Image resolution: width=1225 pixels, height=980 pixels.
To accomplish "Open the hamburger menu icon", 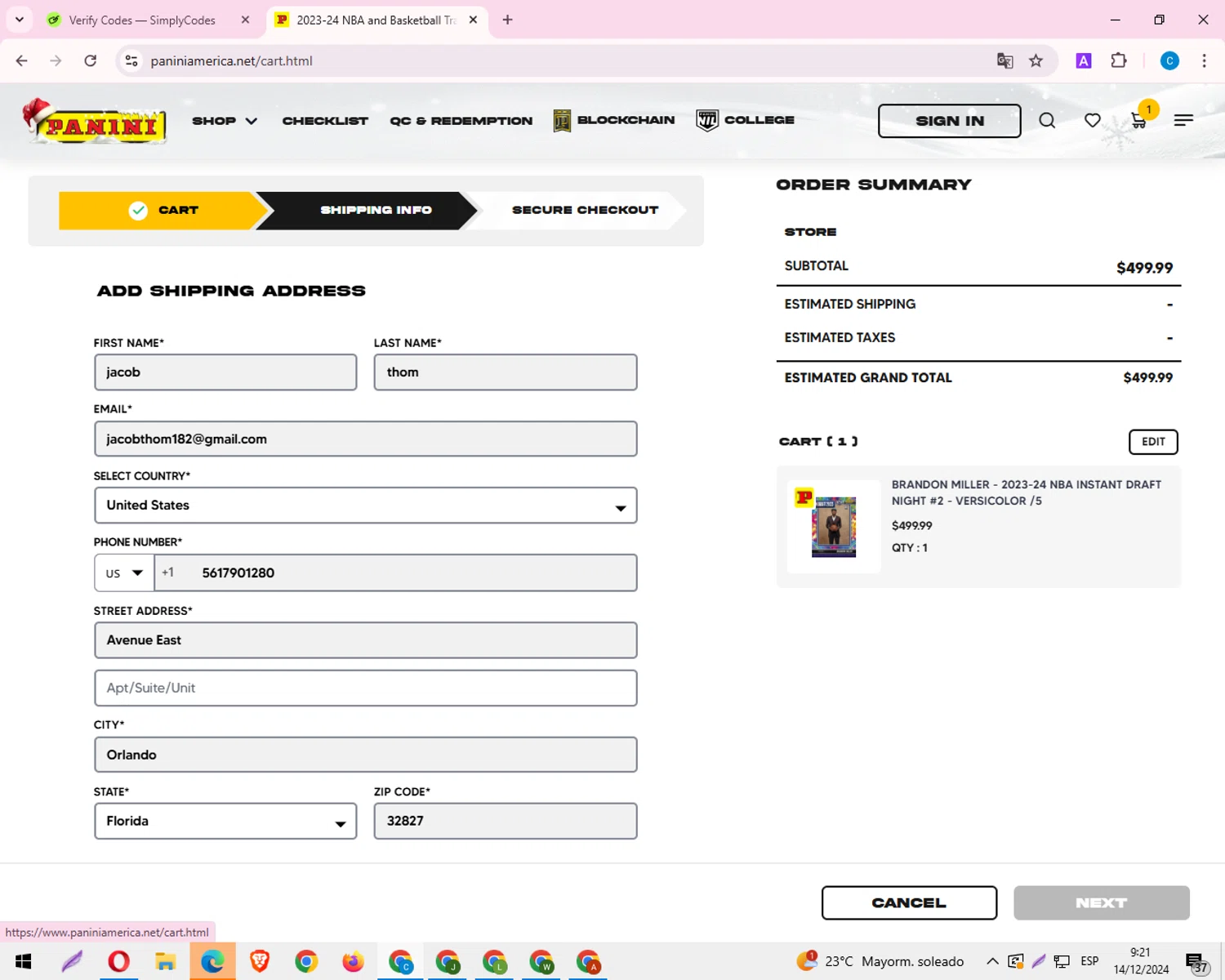I will pyautogui.click(x=1183, y=121).
